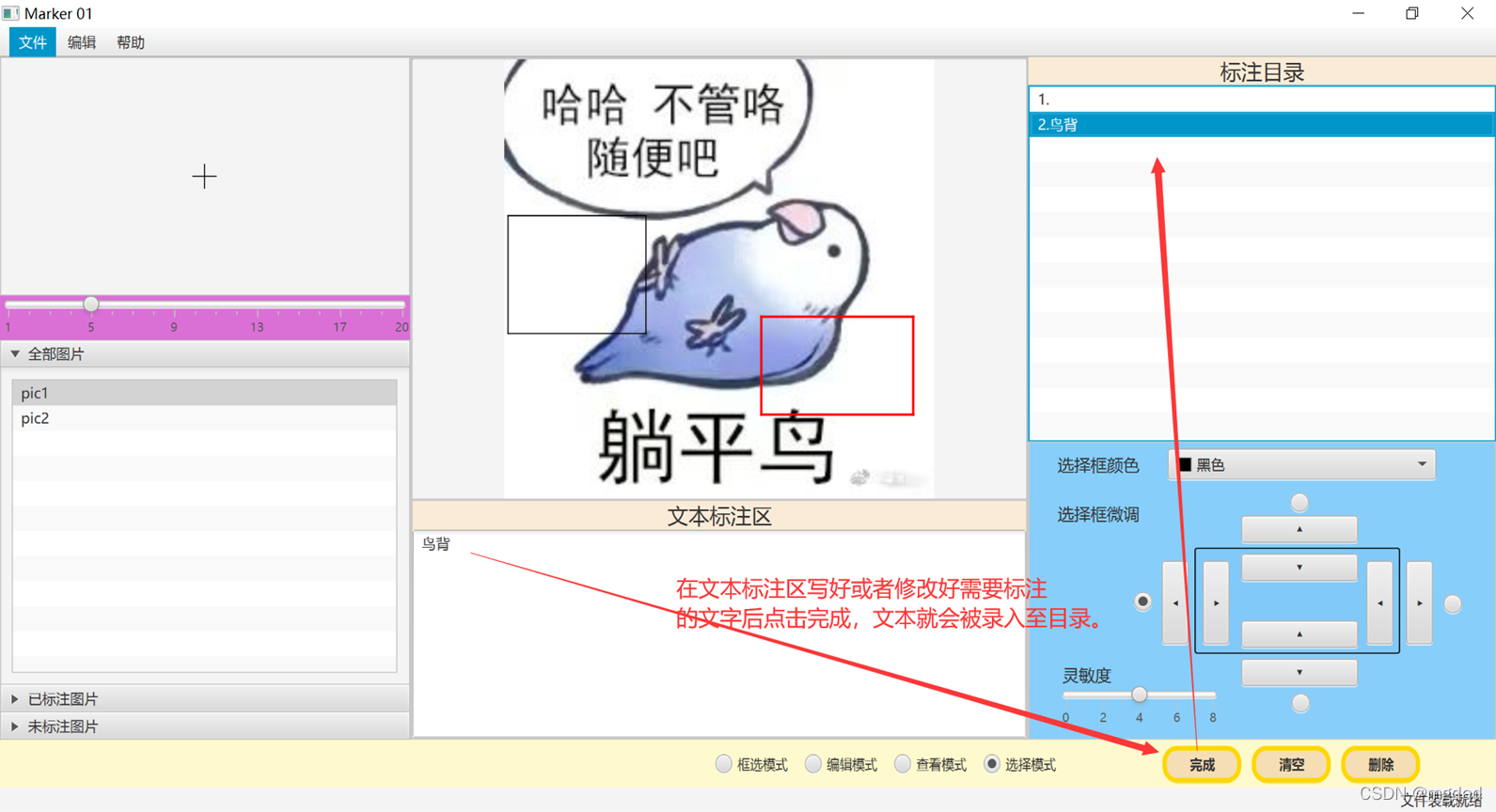1496x812 pixels.
Task: Click the right arrow outside the frame's right edge
Action: [1420, 603]
